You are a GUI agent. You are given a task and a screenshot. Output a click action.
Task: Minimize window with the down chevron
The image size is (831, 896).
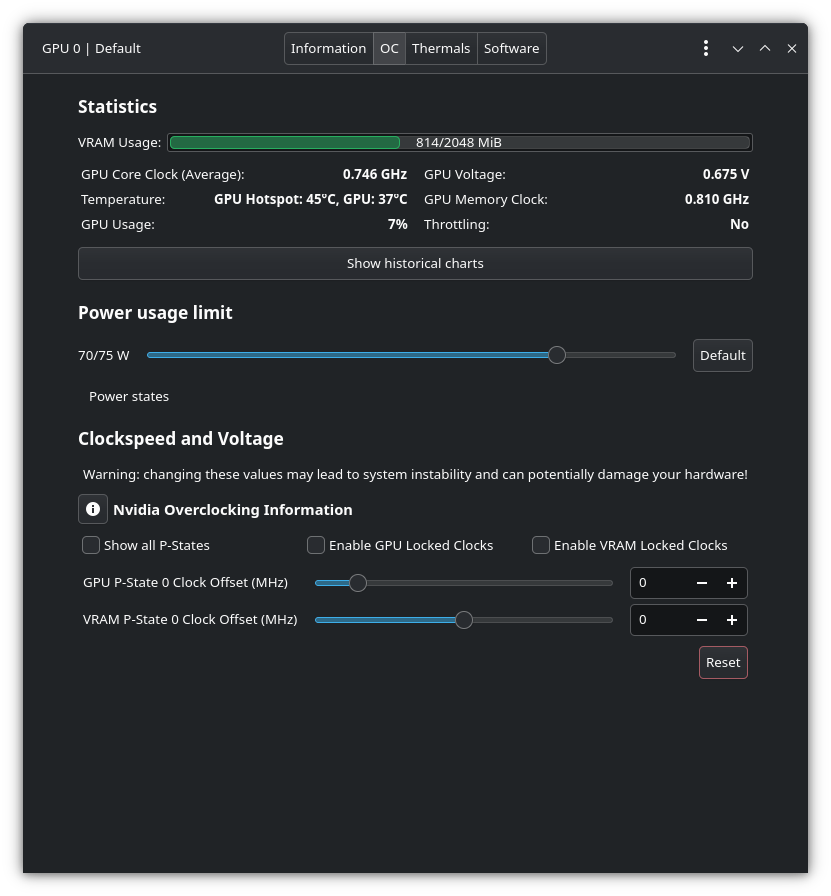(738, 48)
